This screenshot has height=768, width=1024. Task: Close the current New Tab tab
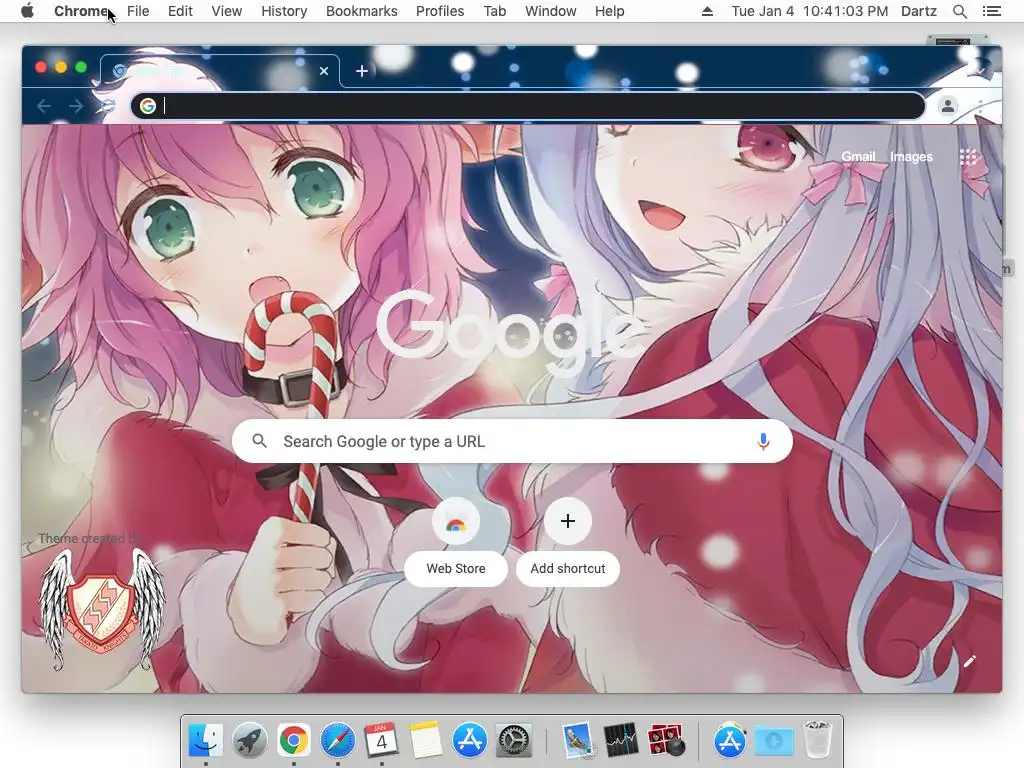[324, 71]
